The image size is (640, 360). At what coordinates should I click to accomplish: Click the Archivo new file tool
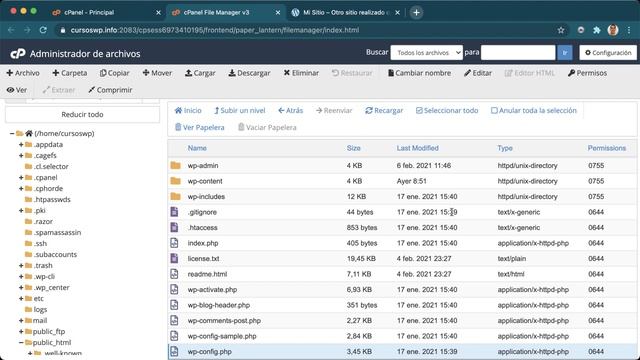(x=23, y=73)
